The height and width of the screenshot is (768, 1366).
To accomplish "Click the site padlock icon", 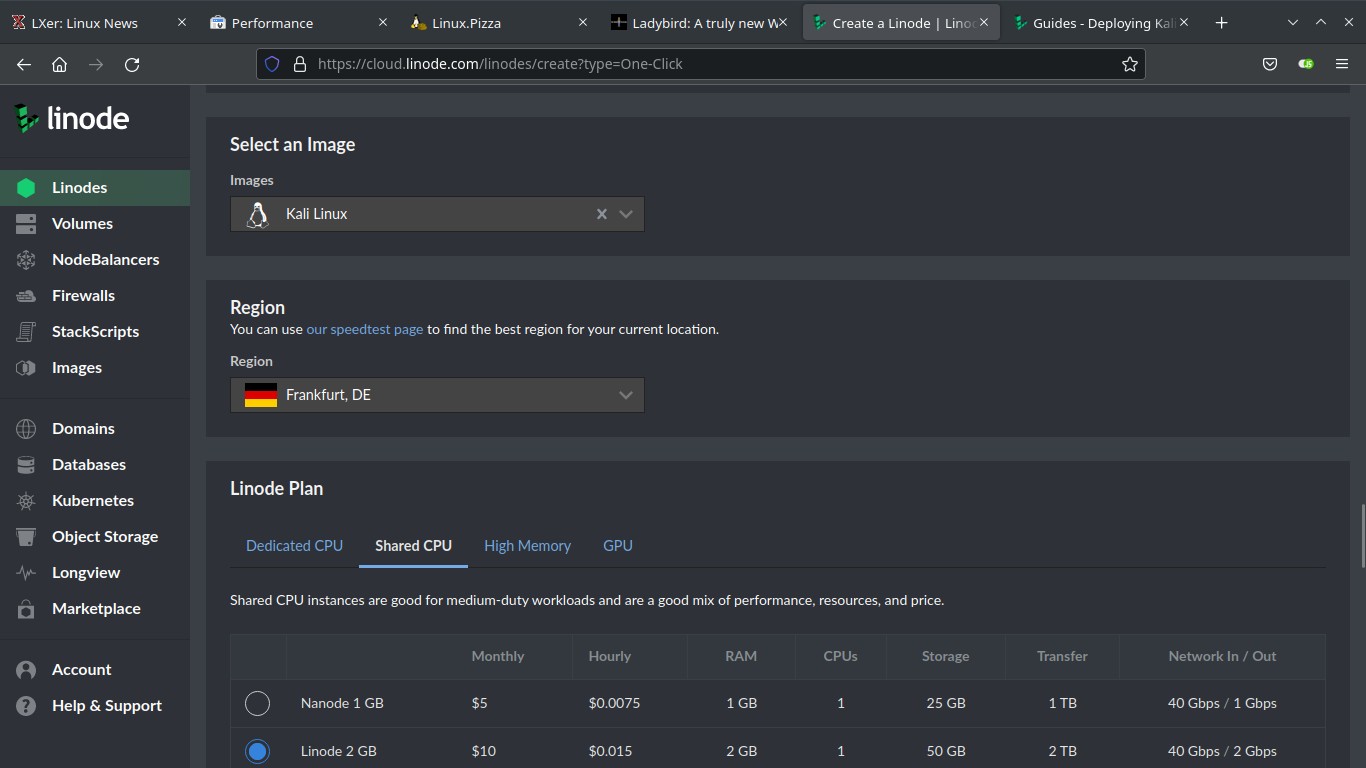I will tap(299, 64).
